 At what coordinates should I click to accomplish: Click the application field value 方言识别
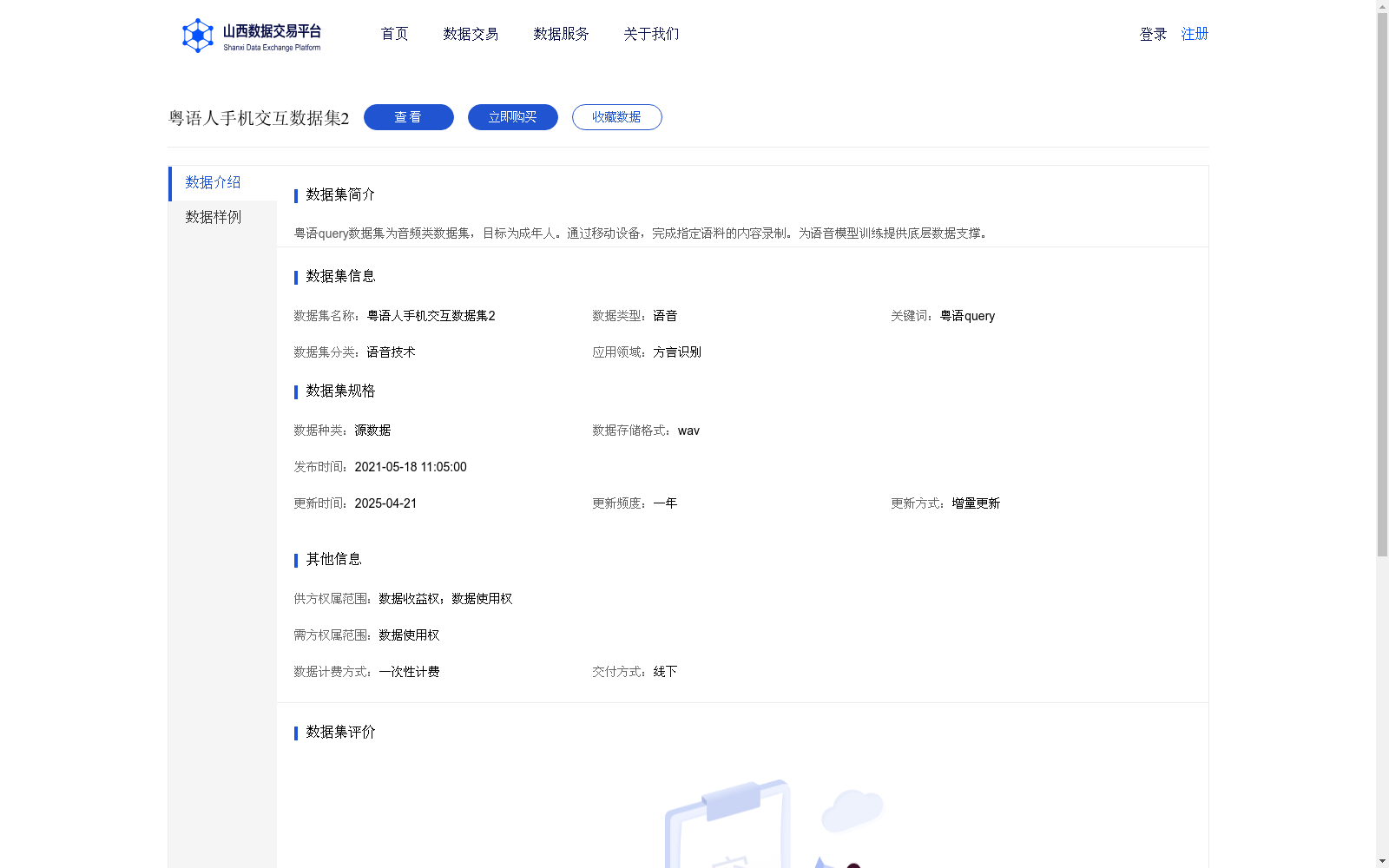(677, 352)
